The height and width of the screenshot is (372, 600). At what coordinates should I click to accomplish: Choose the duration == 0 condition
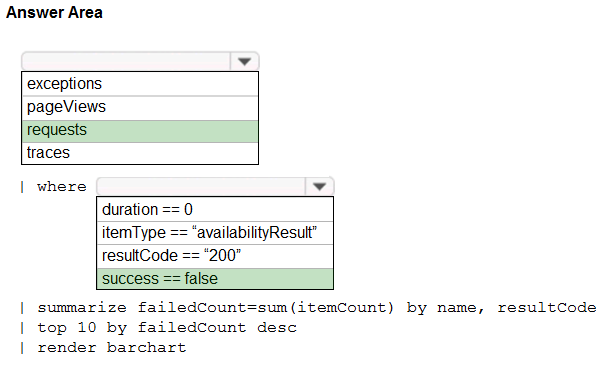pyautogui.click(x=215, y=209)
